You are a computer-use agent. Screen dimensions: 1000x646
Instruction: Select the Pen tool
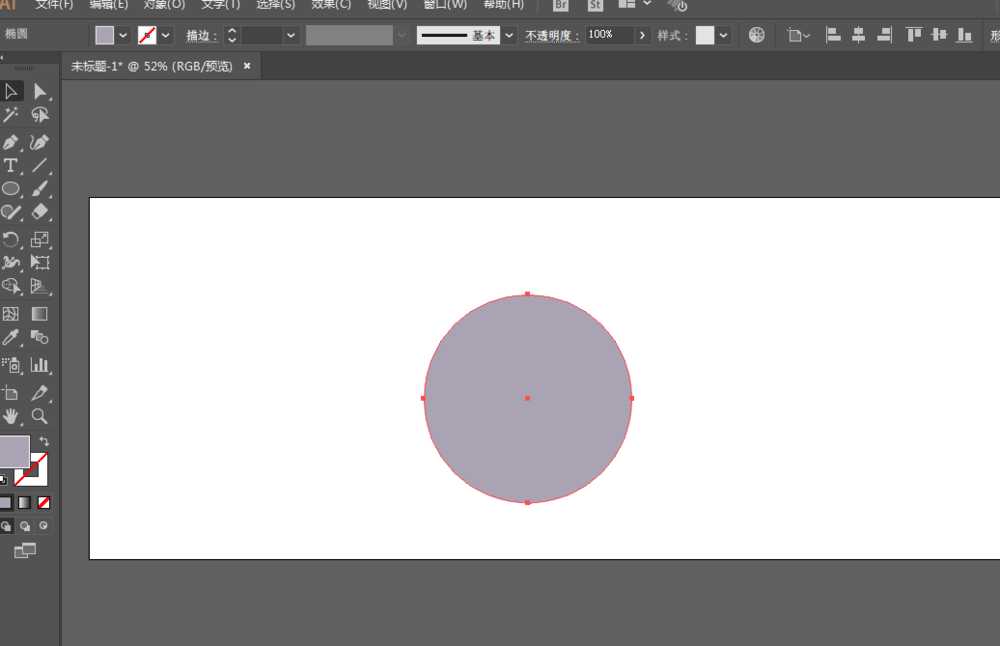tap(10, 142)
